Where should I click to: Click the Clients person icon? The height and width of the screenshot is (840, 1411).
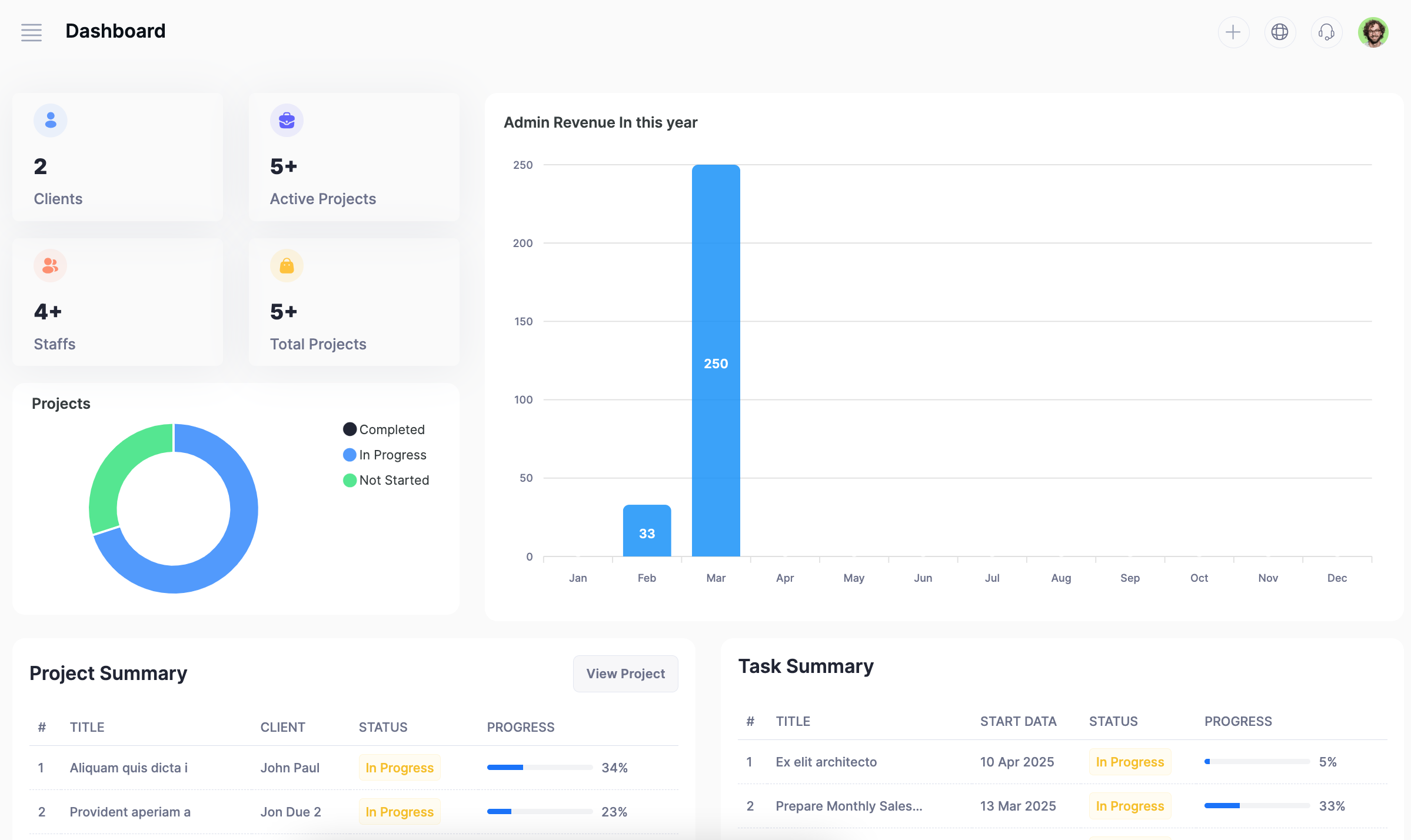coord(51,121)
